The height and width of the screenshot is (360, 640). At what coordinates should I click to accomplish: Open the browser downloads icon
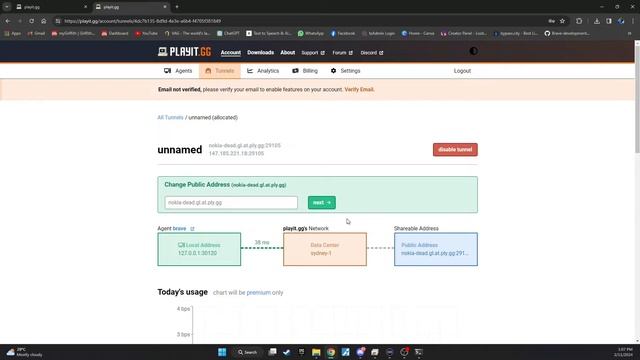pyautogui.click(x=597, y=21)
